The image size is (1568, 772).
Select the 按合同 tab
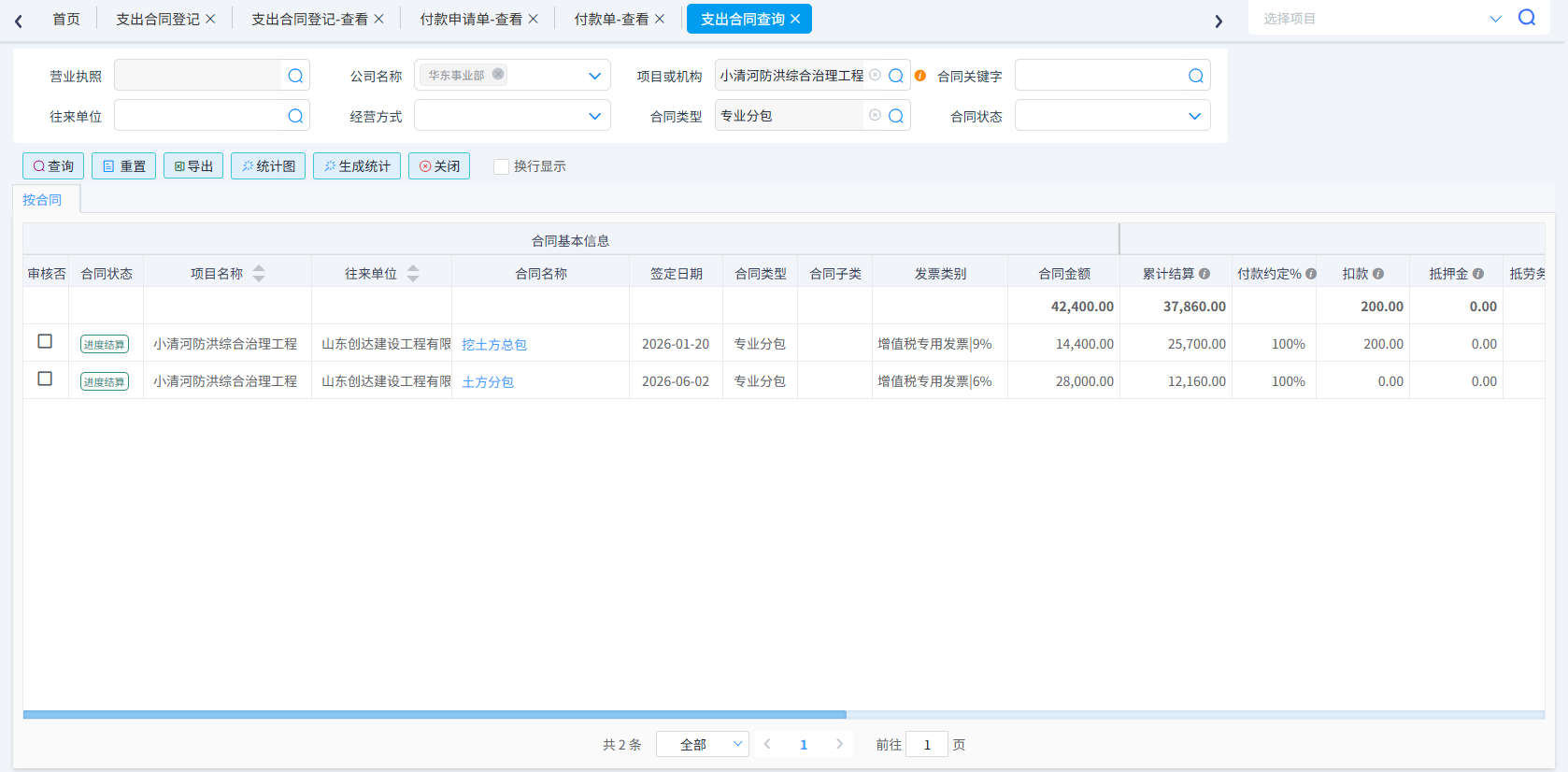(x=42, y=199)
